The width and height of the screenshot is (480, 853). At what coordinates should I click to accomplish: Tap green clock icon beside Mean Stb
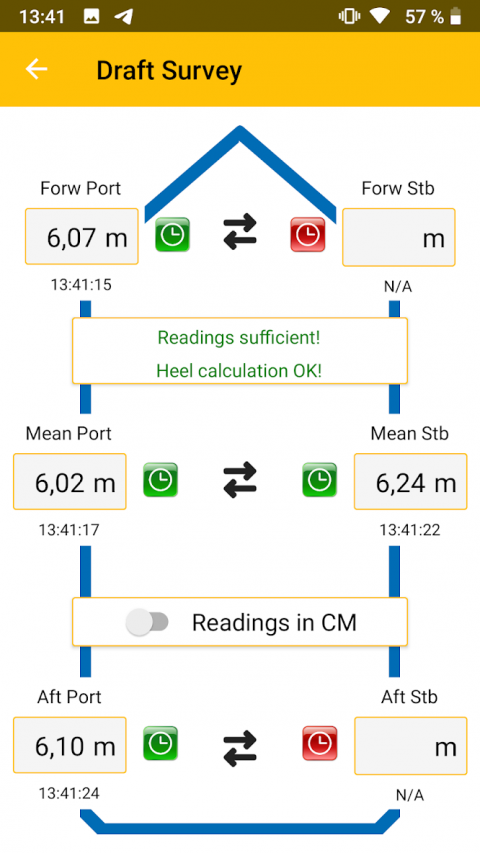pyautogui.click(x=319, y=479)
